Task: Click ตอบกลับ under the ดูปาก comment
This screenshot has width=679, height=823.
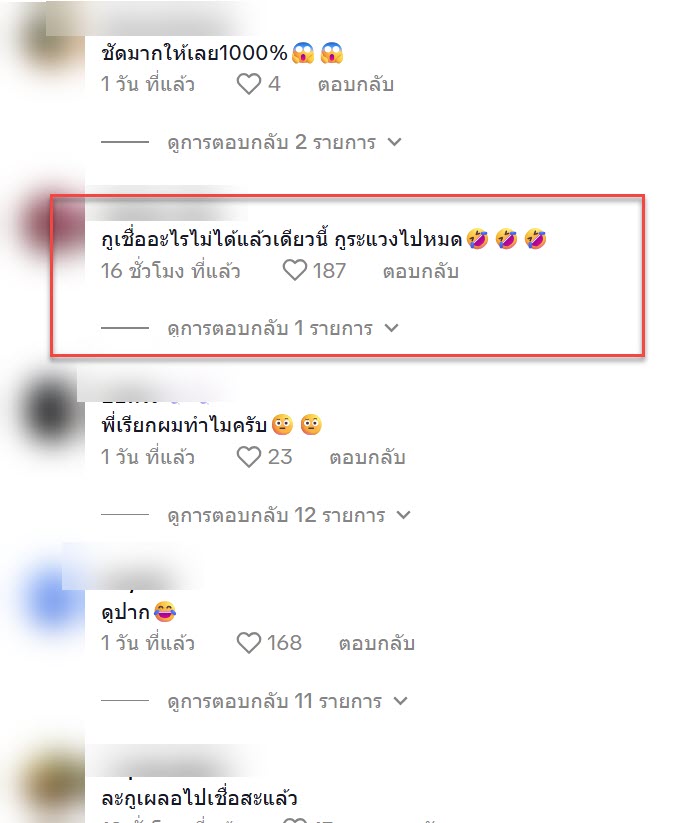Action: 377,643
